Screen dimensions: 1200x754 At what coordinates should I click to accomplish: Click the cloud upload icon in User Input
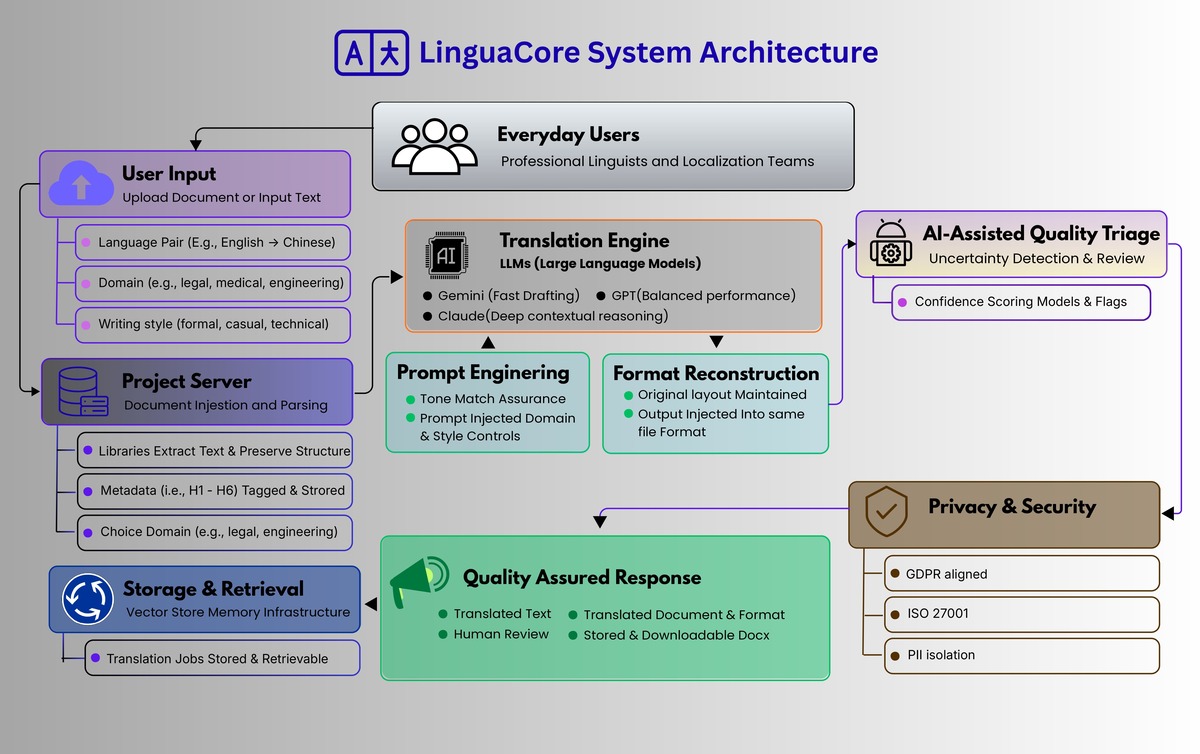click(80, 183)
